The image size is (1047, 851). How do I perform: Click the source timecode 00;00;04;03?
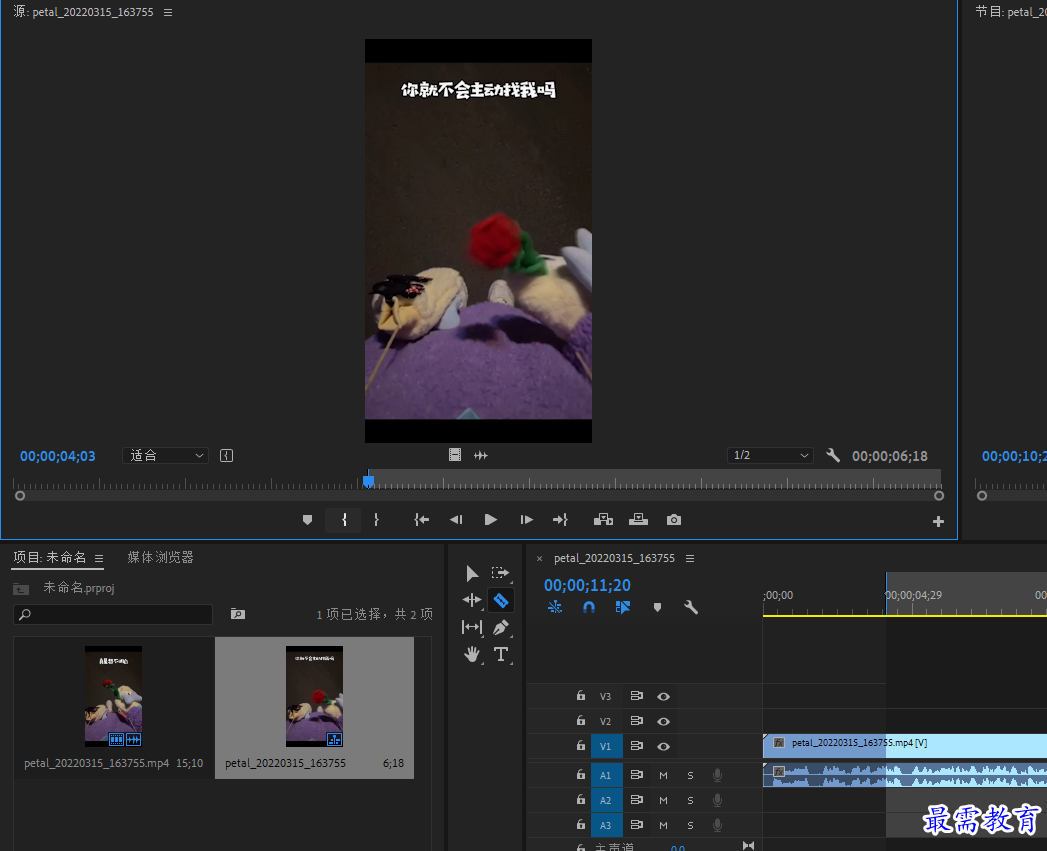(x=57, y=456)
